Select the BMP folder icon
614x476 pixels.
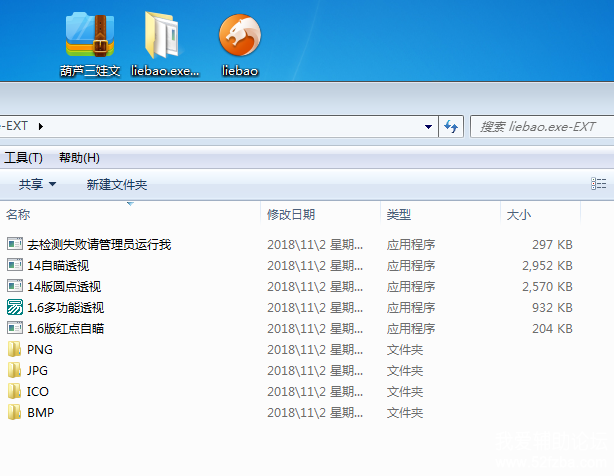[14, 412]
